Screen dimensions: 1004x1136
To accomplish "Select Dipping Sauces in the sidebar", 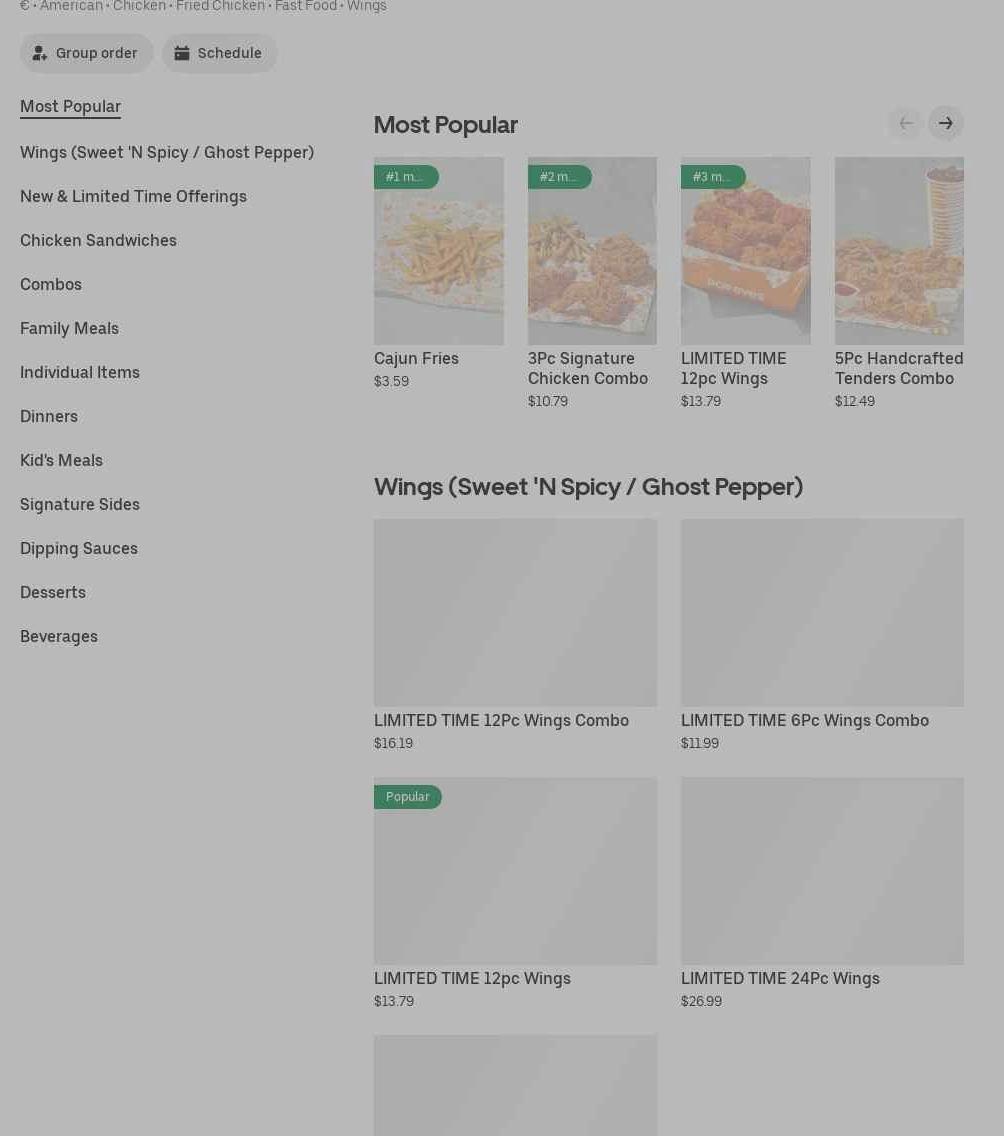I will (x=79, y=548).
